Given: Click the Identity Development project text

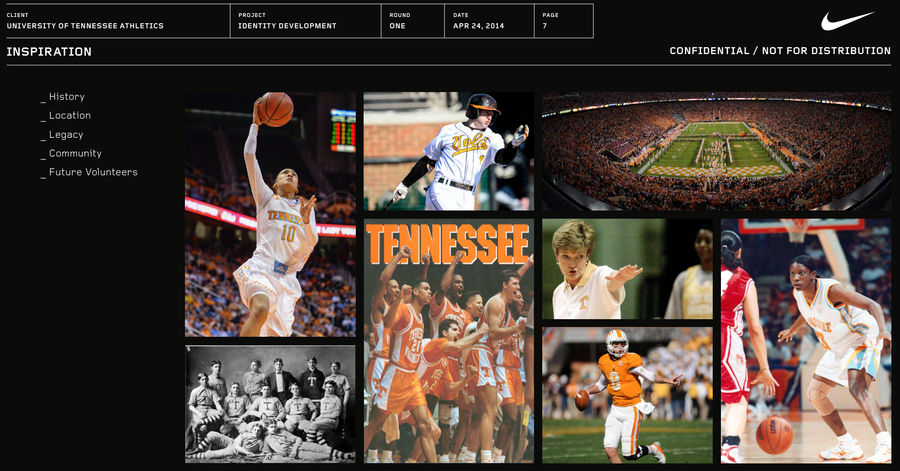Looking at the screenshot, I should click(288, 26).
